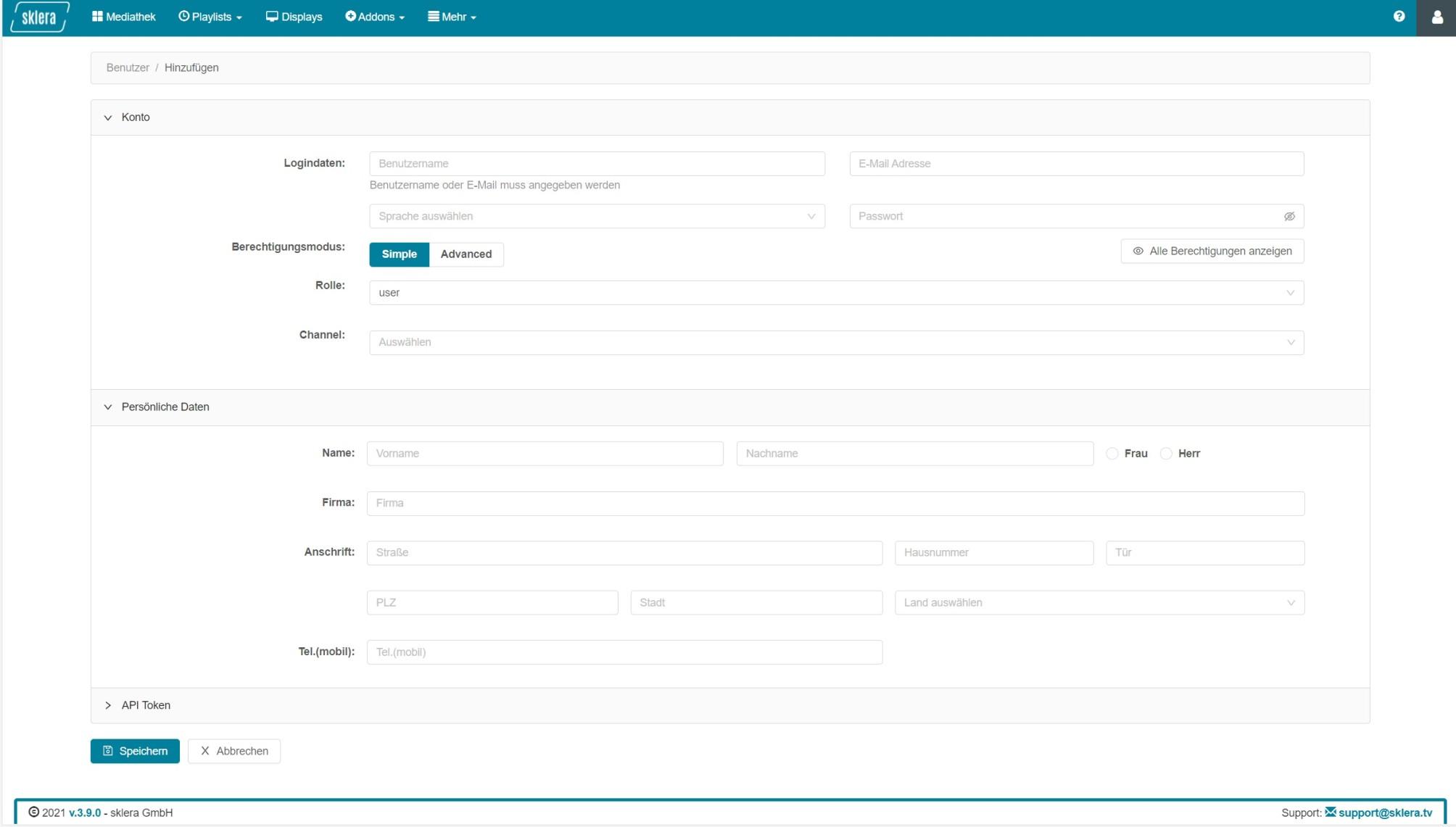
Task: Click the save icon in Speichern
Action: 108,751
